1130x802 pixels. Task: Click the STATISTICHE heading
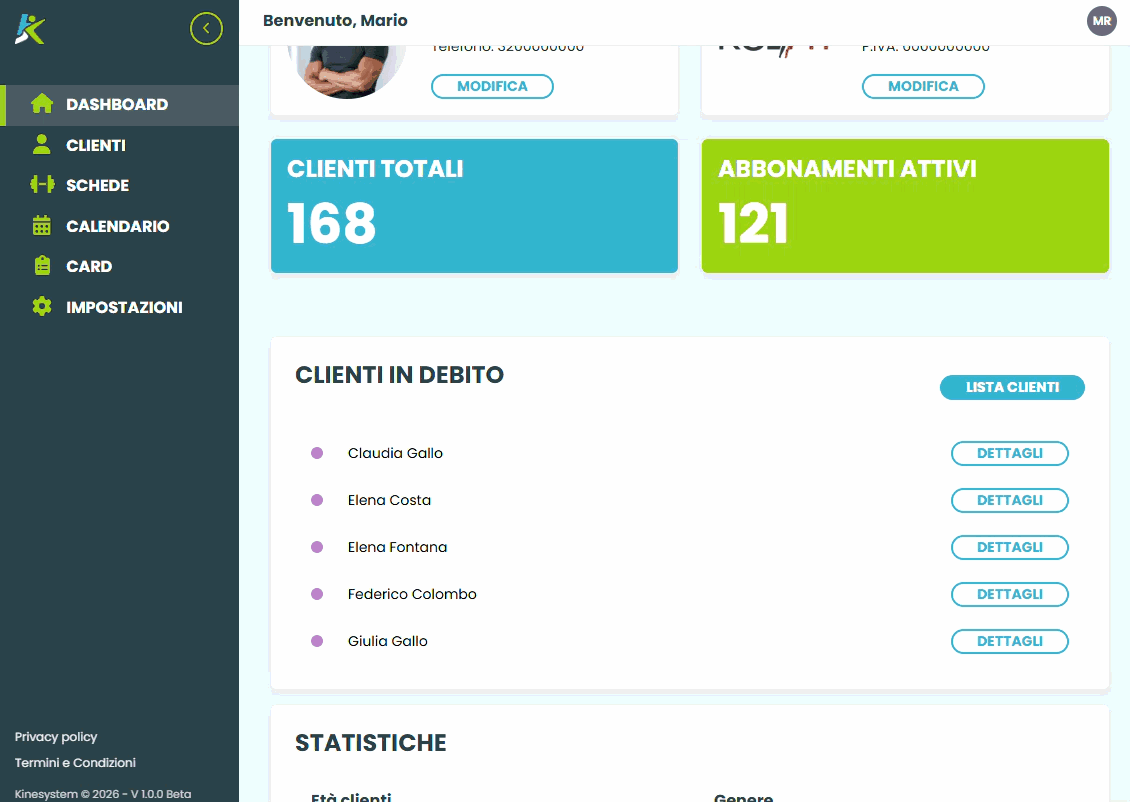point(370,743)
